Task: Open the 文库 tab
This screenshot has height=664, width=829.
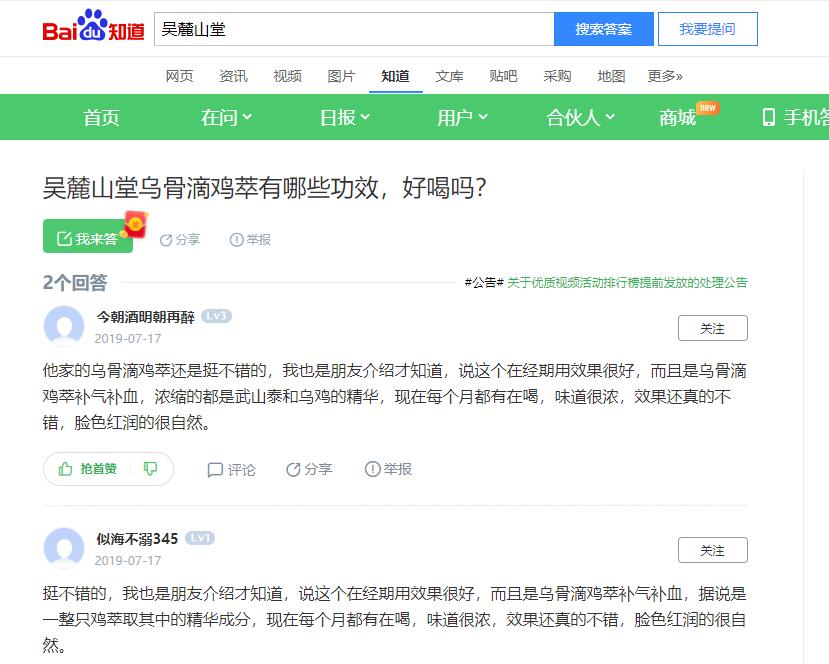Action: click(449, 76)
